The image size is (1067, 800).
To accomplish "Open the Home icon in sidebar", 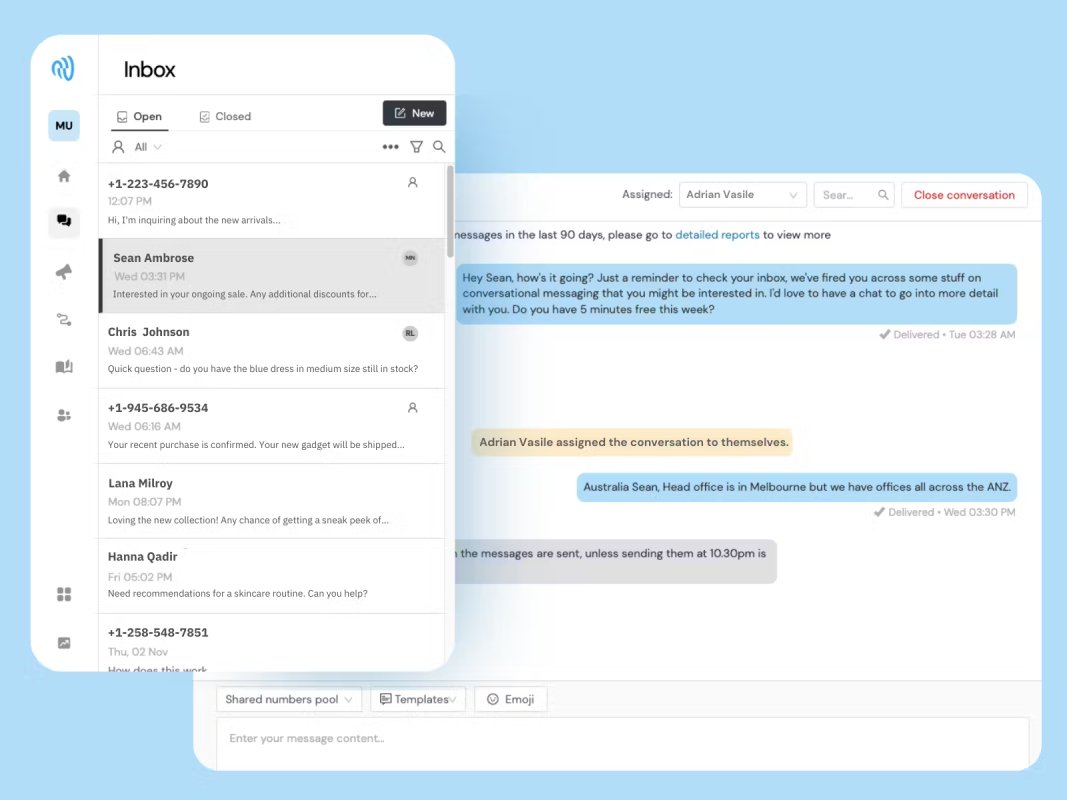I will point(64,176).
